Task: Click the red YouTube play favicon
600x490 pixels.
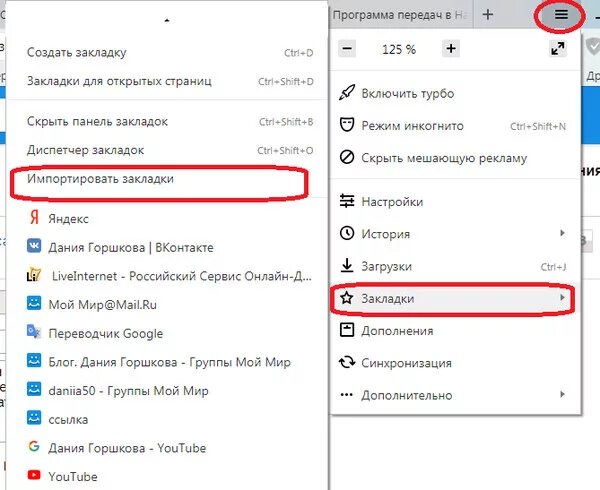Action: tap(34, 475)
